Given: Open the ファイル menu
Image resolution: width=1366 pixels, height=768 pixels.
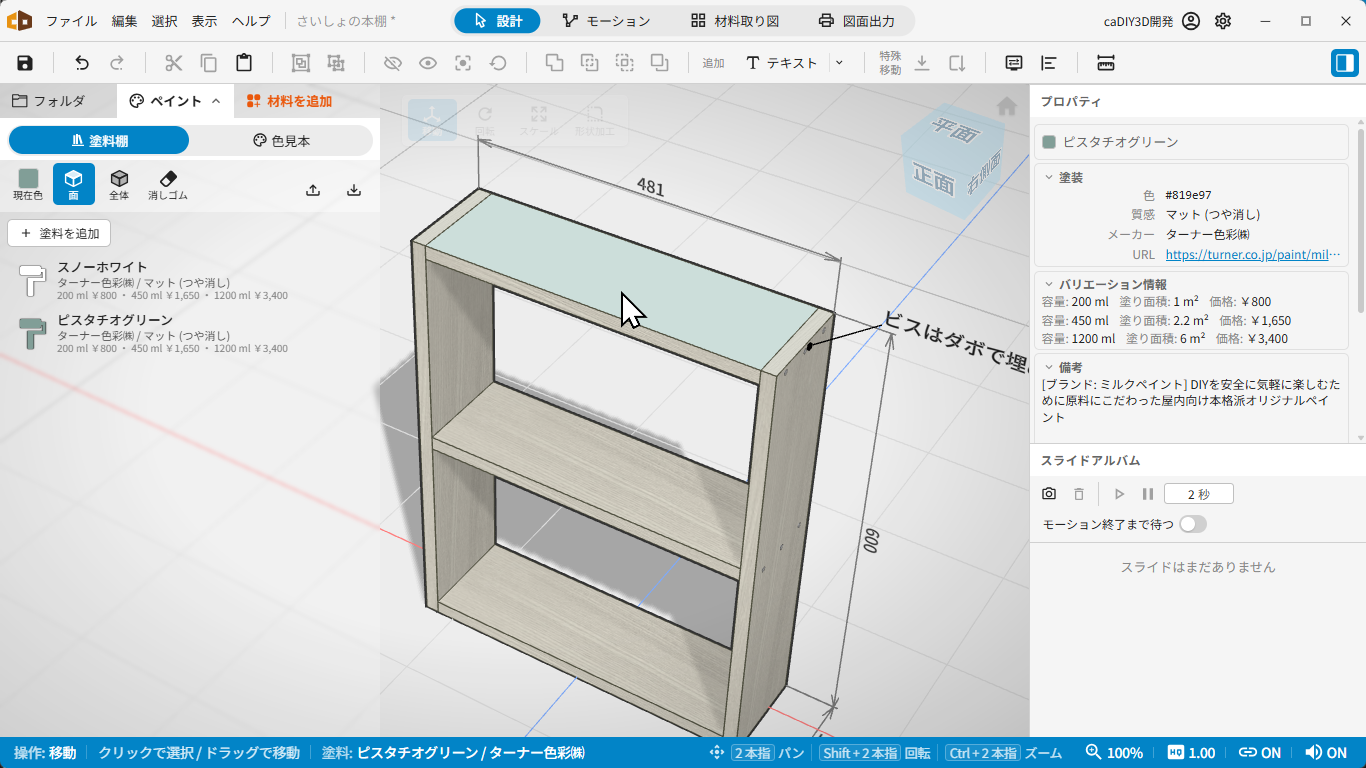Looking at the screenshot, I should click(72, 21).
